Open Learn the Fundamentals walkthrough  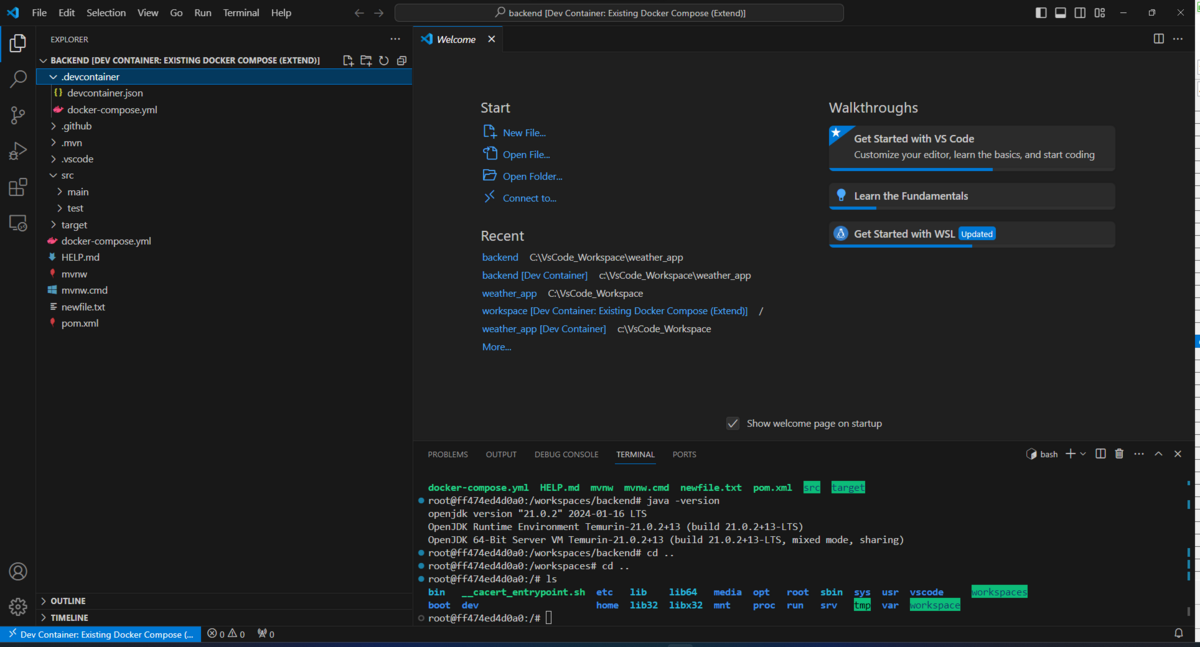coord(972,196)
